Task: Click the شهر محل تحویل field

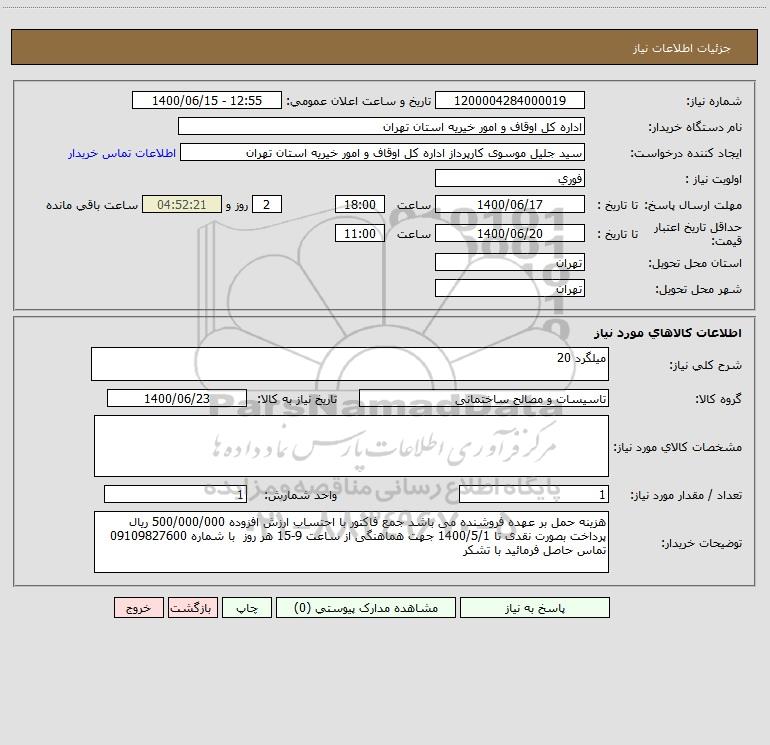Action: 510,288
